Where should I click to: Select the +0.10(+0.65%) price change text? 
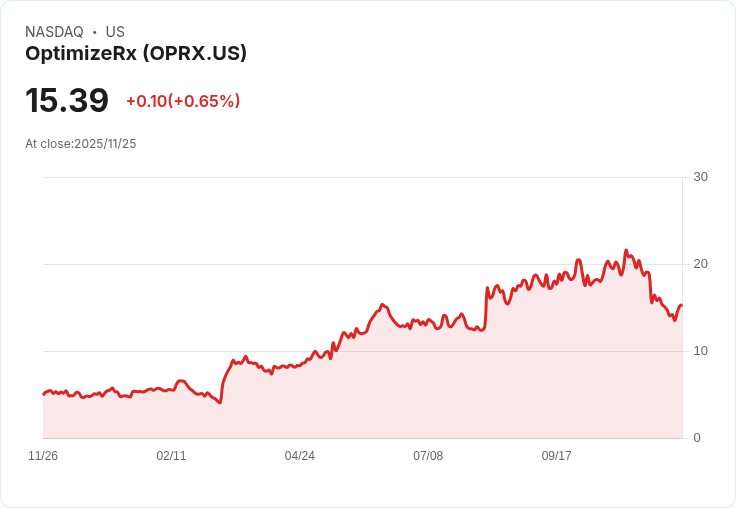tap(183, 101)
